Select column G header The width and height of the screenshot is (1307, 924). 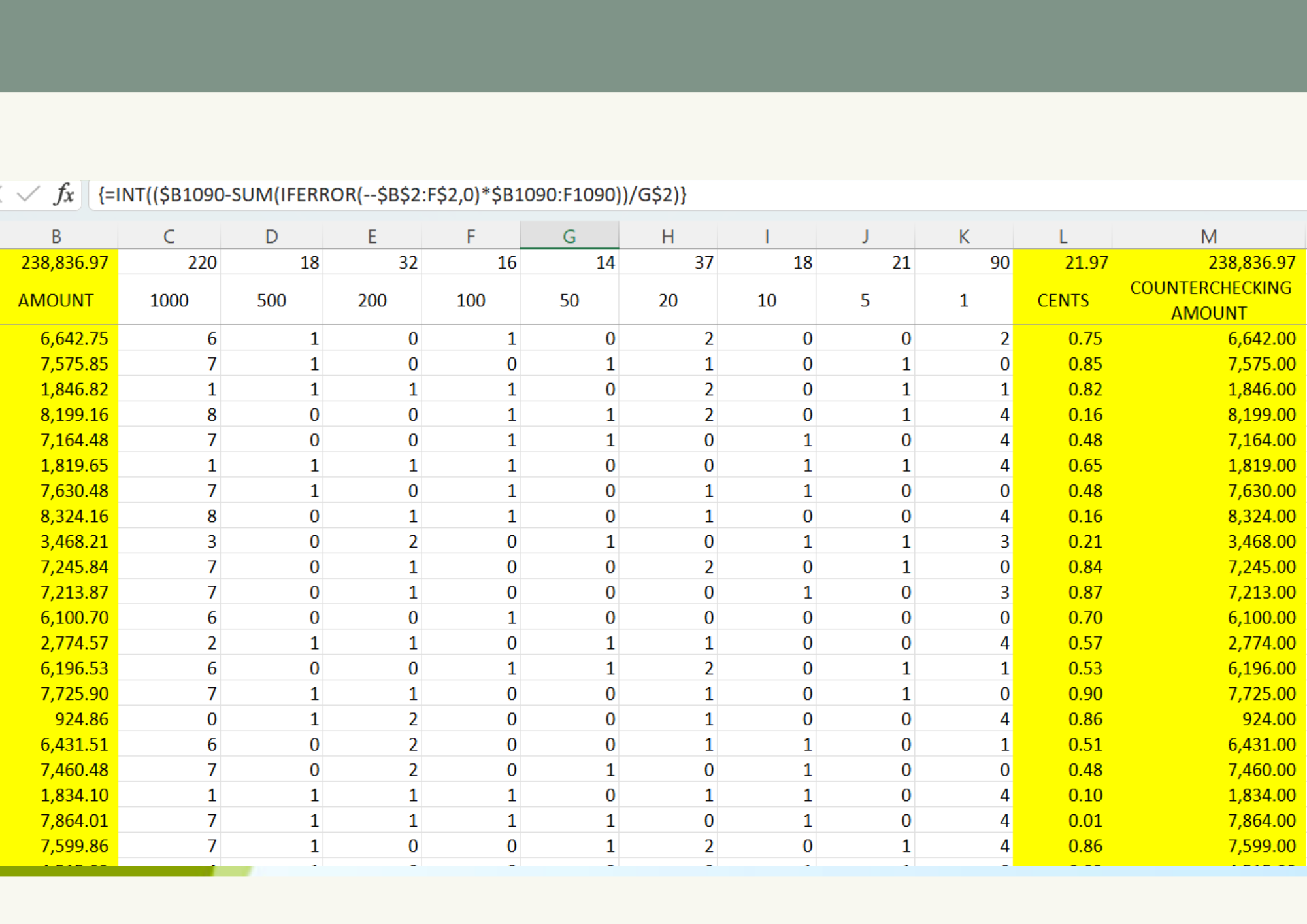(569, 236)
